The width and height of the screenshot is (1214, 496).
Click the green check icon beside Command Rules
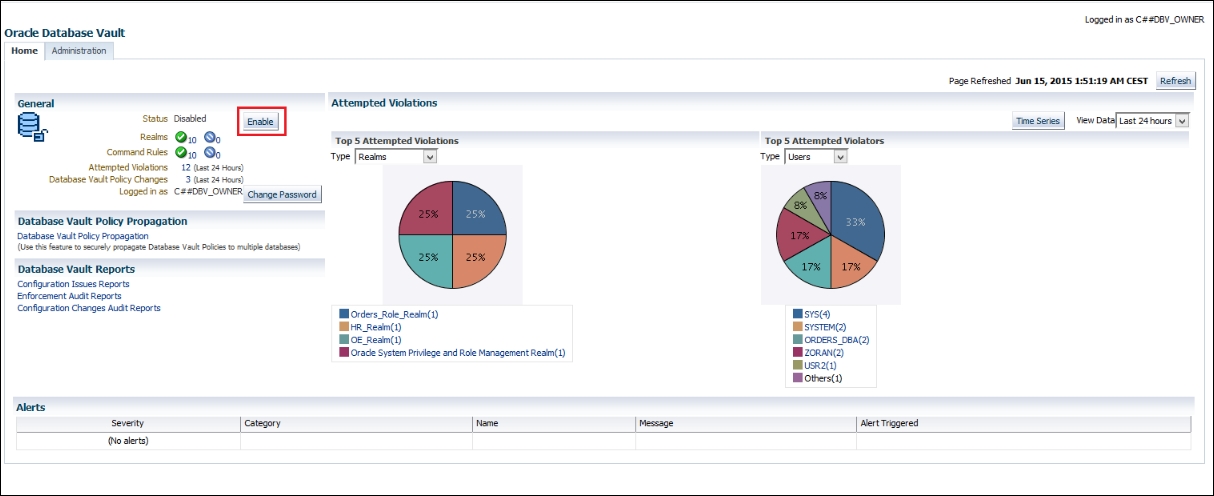pyautogui.click(x=180, y=152)
